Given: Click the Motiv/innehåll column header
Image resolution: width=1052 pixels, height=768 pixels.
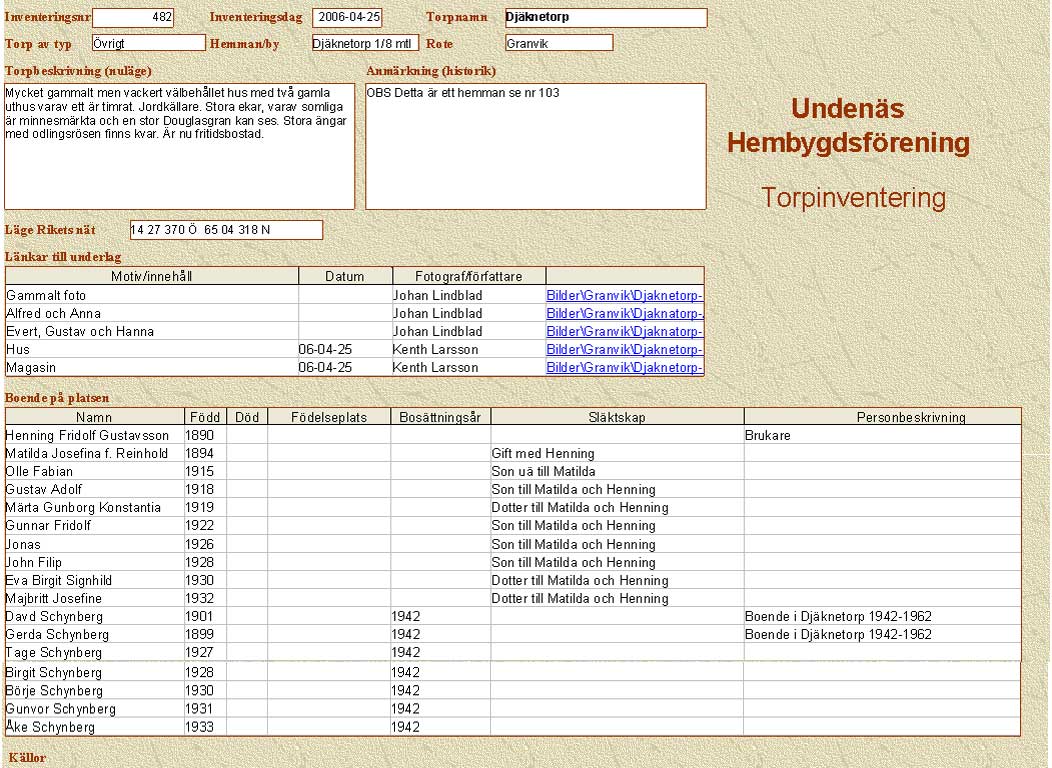Looking at the screenshot, I should point(152,277).
